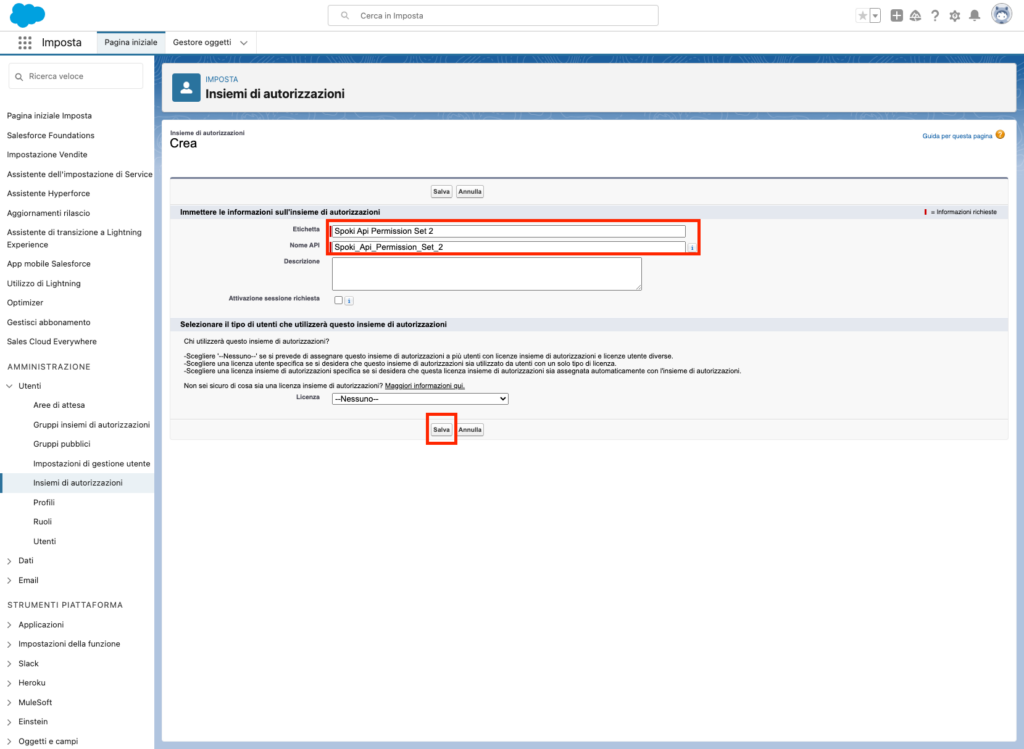This screenshot has width=1024, height=749.
Task: Click the Descrizione text area
Action: [x=486, y=273]
